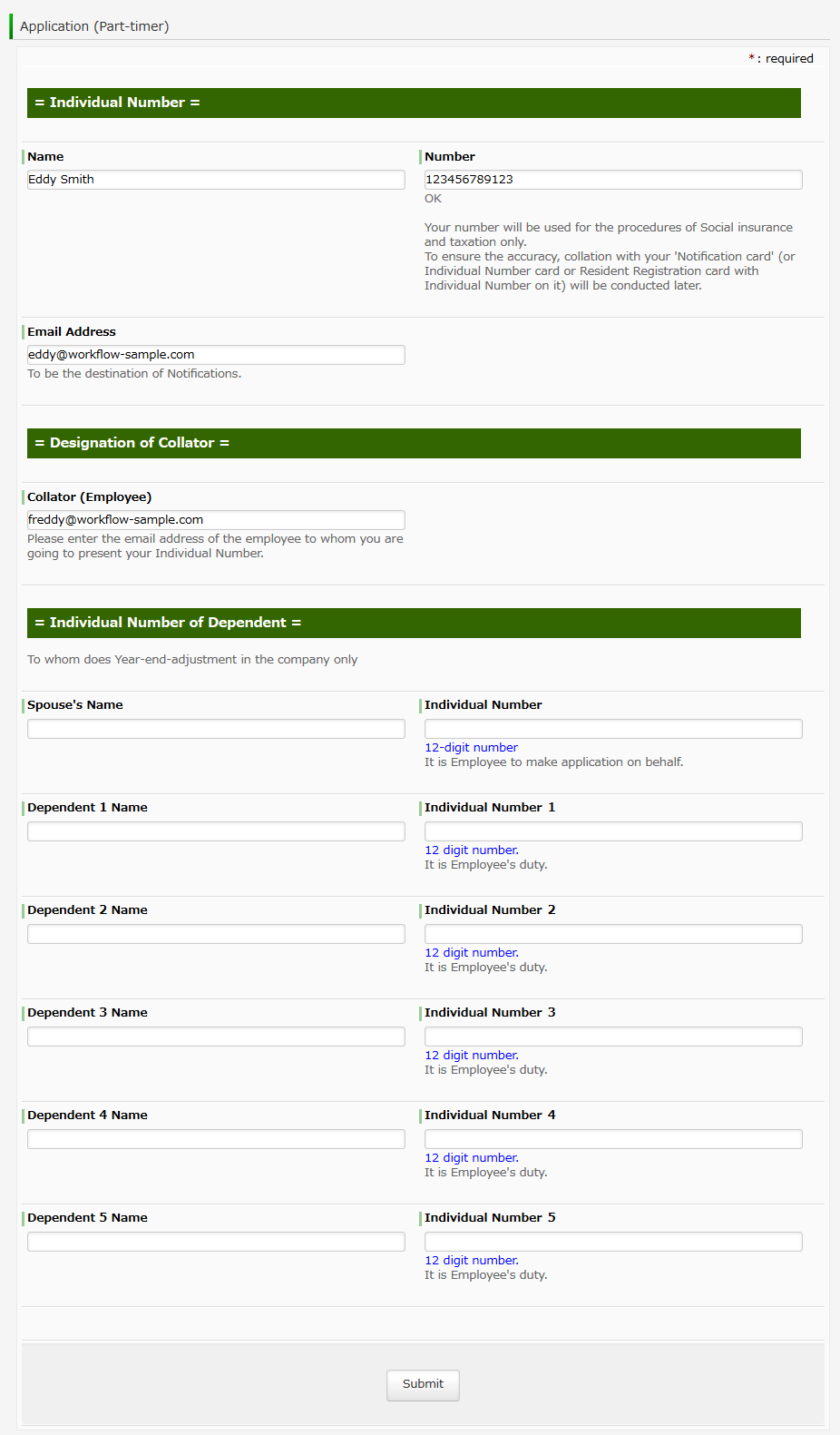
Task: Click the Spouse's Name input
Action: click(216, 729)
